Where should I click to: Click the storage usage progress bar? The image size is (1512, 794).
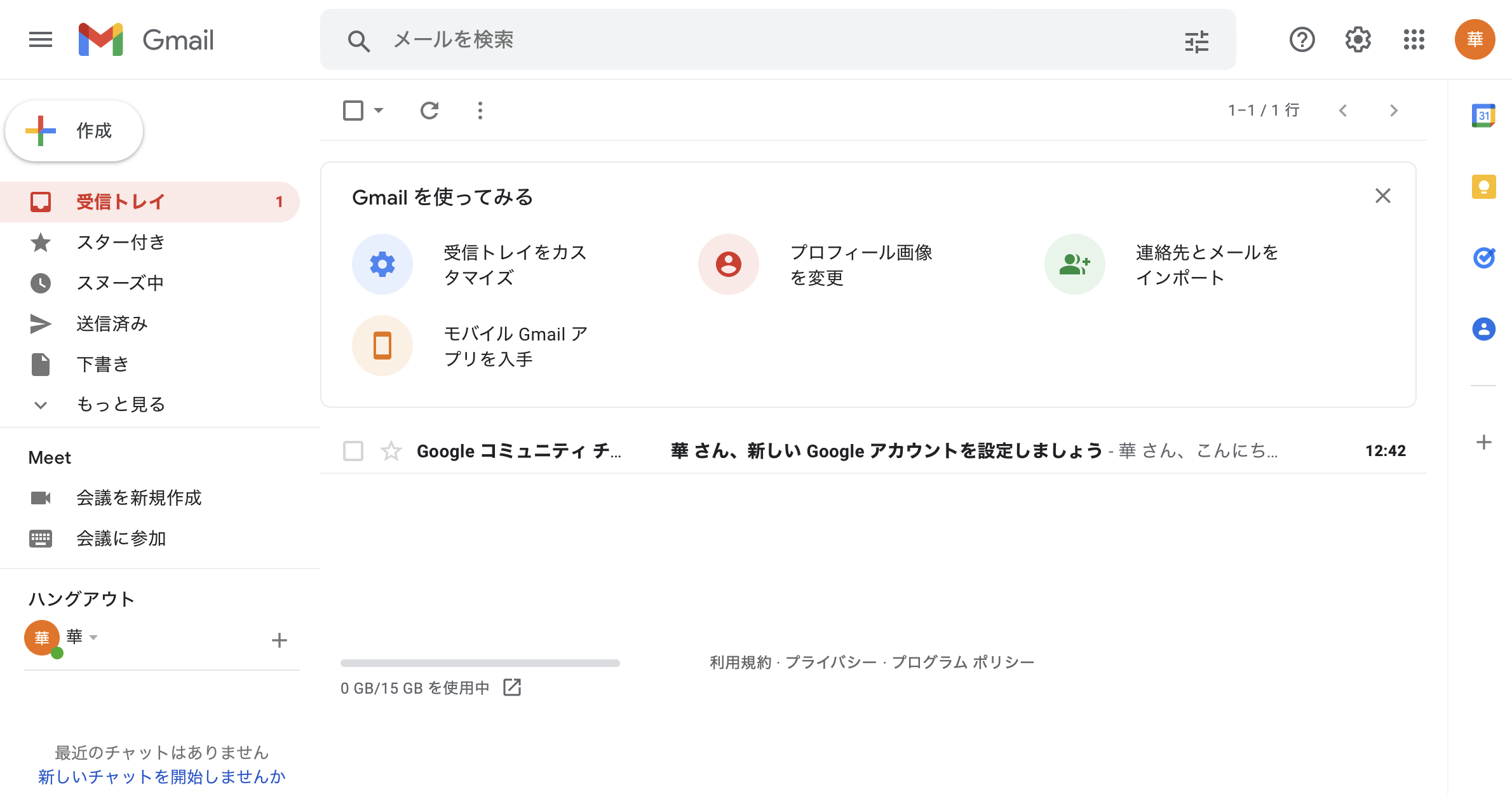click(x=480, y=663)
